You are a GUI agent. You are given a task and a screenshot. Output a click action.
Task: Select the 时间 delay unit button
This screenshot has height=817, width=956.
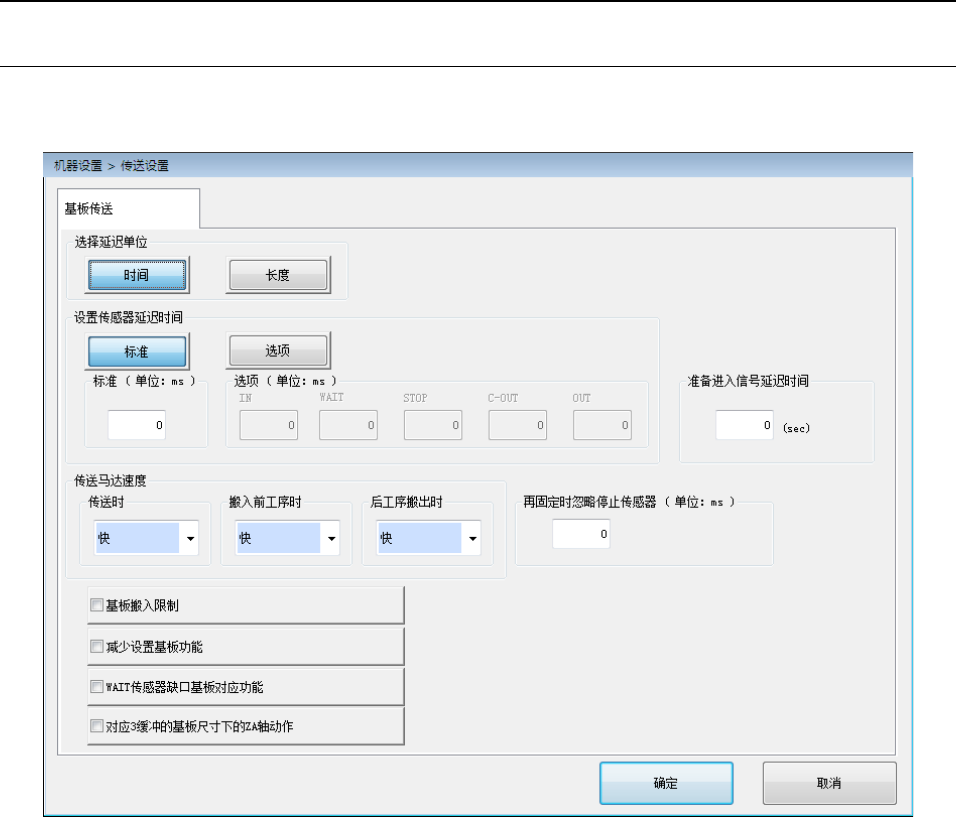coord(137,275)
